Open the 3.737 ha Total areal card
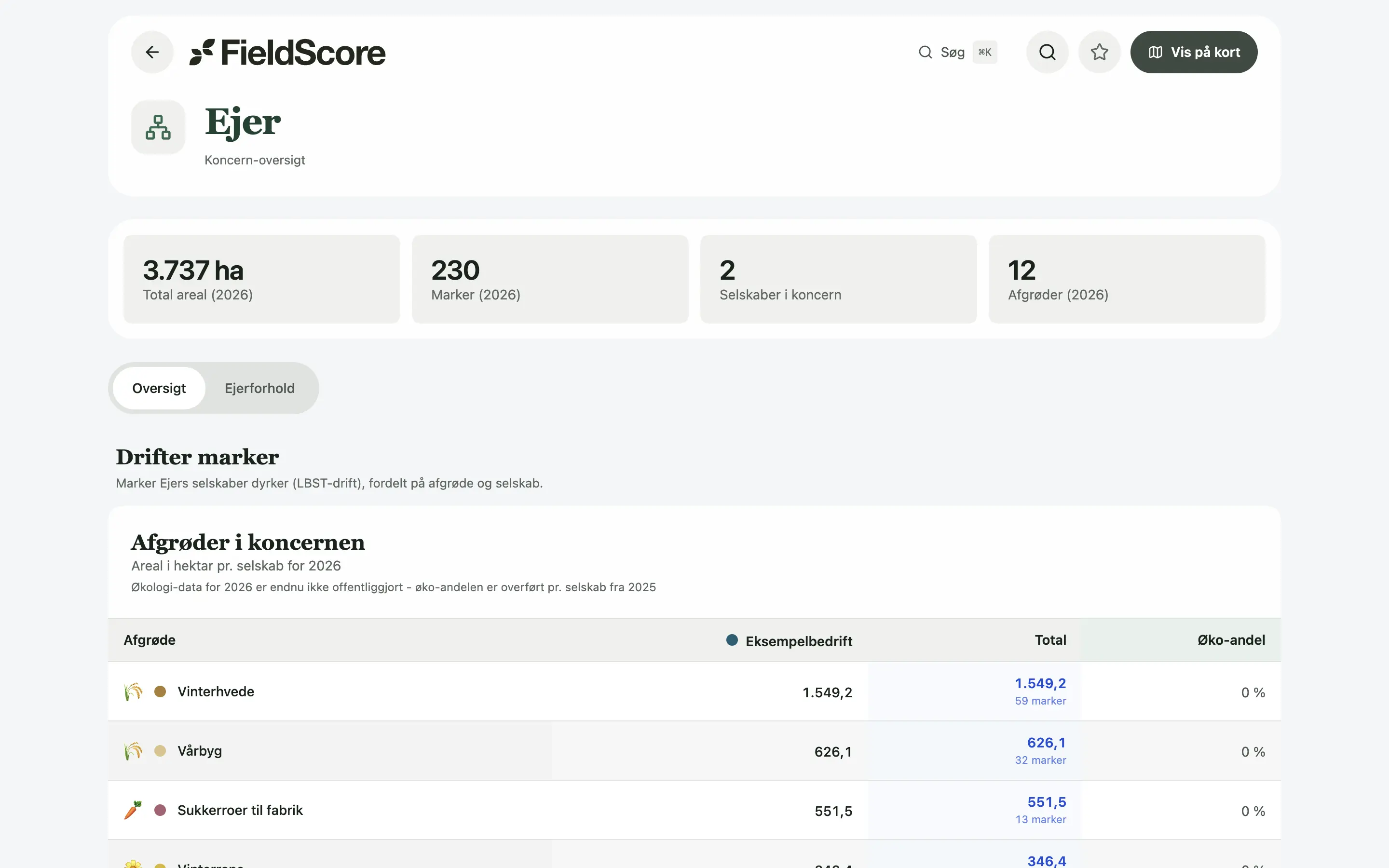The width and height of the screenshot is (1389, 868). click(x=262, y=279)
